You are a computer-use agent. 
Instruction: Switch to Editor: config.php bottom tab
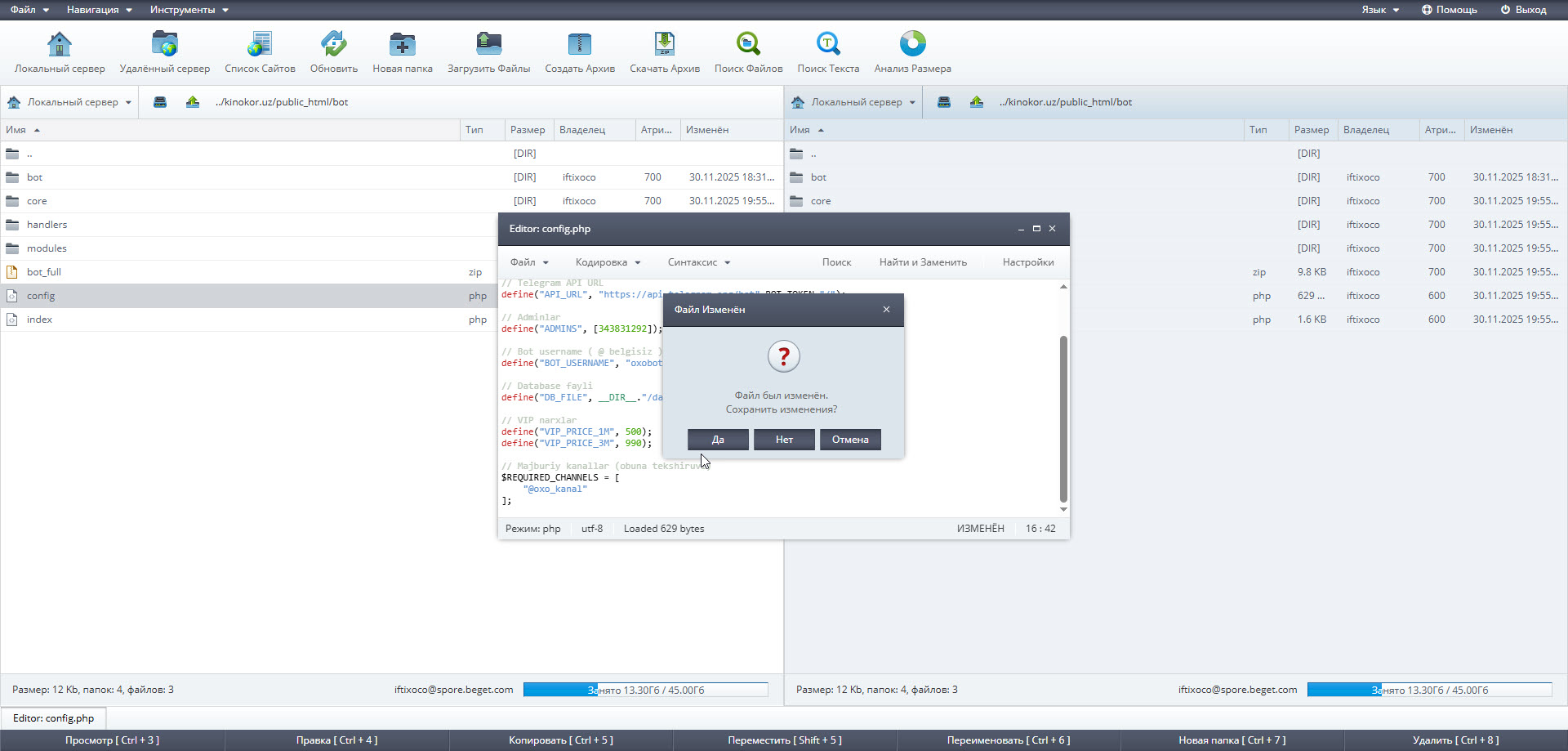coord(54,718)
